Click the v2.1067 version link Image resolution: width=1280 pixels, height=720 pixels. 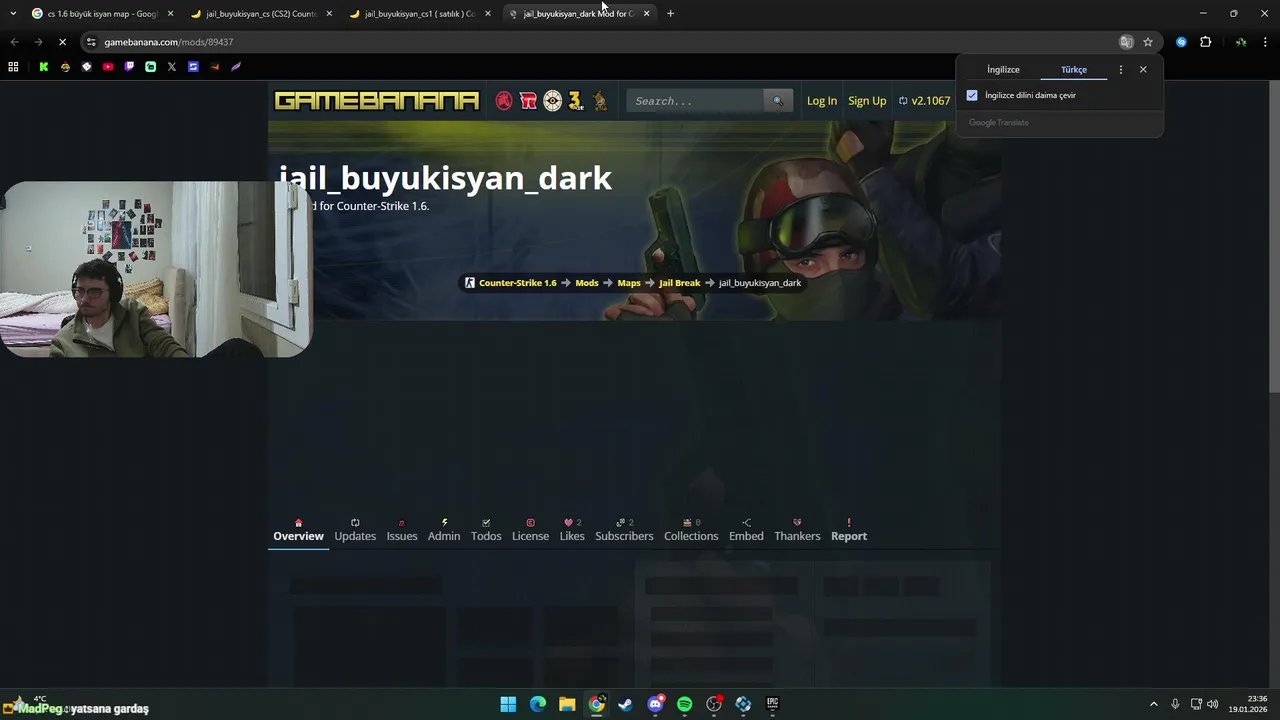click(924, 101)
